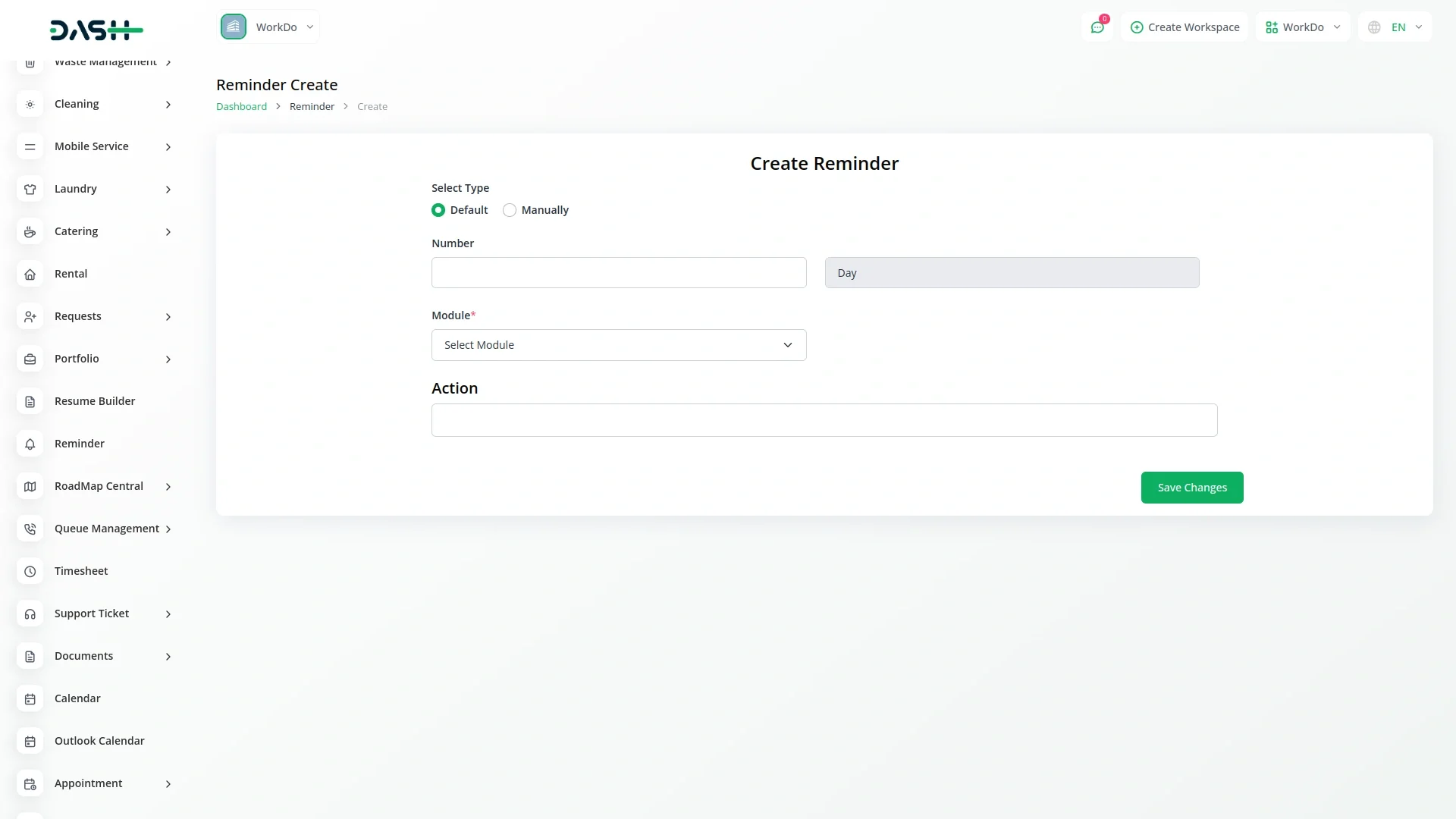
Task: Open the Select Module dropdown
Action: click(x=618, y=345)
